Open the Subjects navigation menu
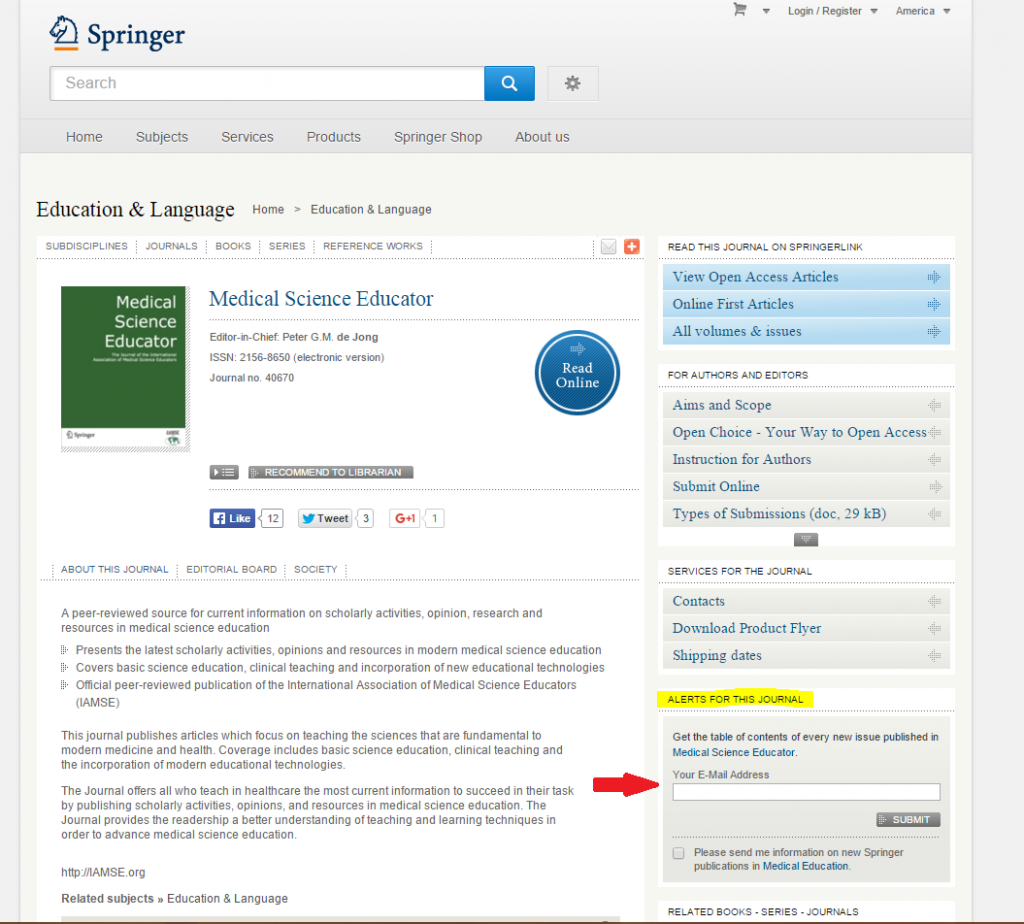The height and width of the screenshot is (924, 1024). pyautogui.click(x=162, y=137)
